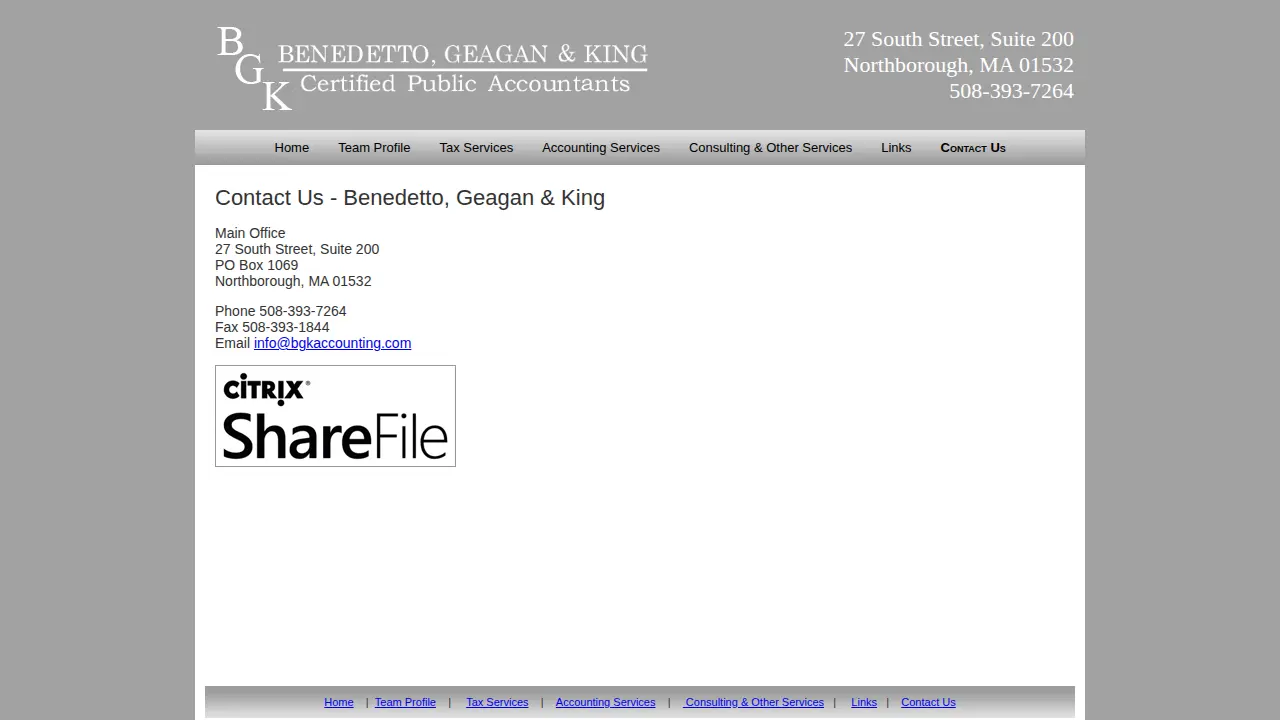Select Contact Us in the top navigation
This screenshot has height=720, width=1280.
click(973, 148)
